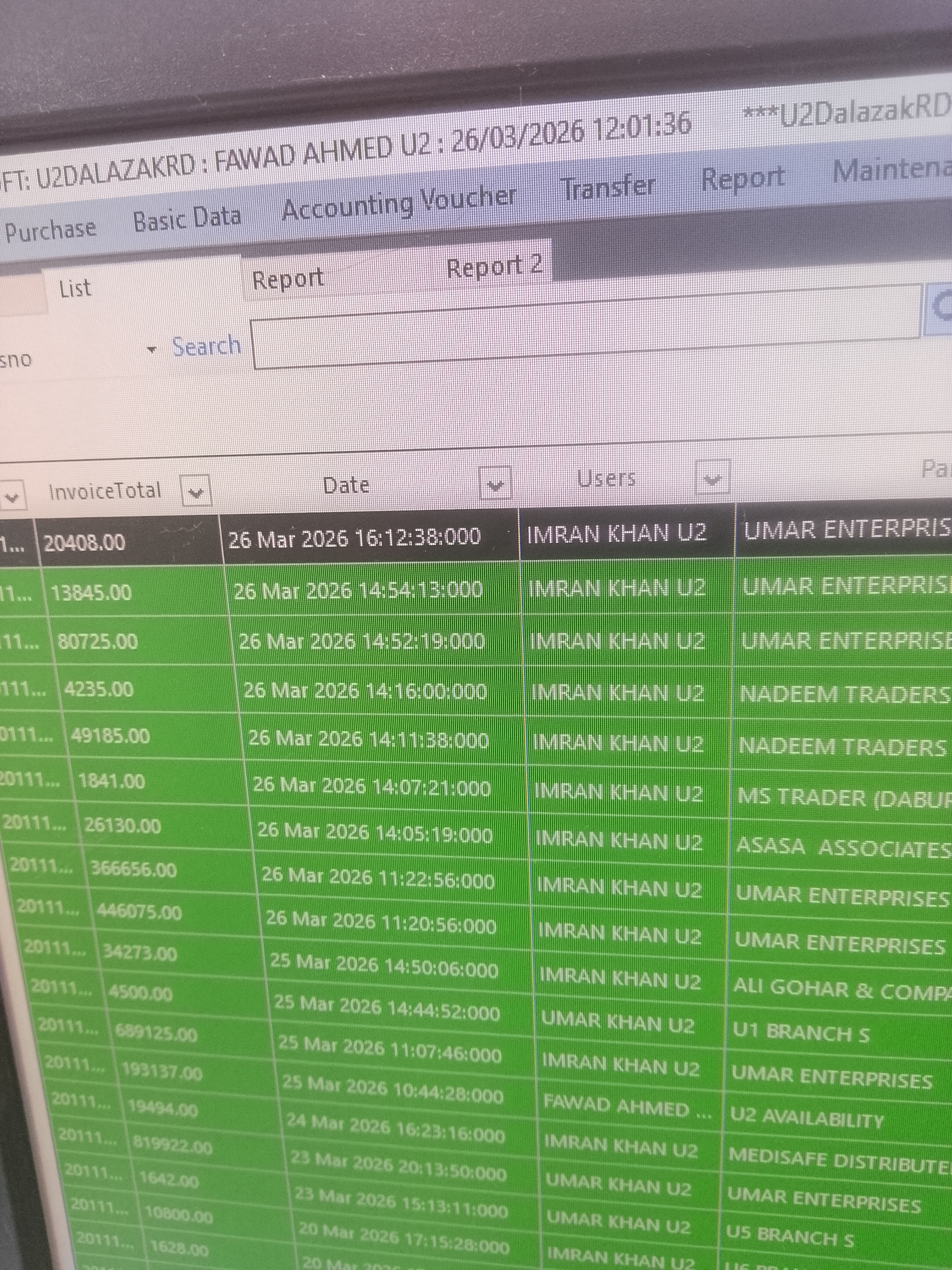Open the InvoiceTotal column filter dropdown
The width and height of the screenshot is (952, 1270).
coord(196,492)
